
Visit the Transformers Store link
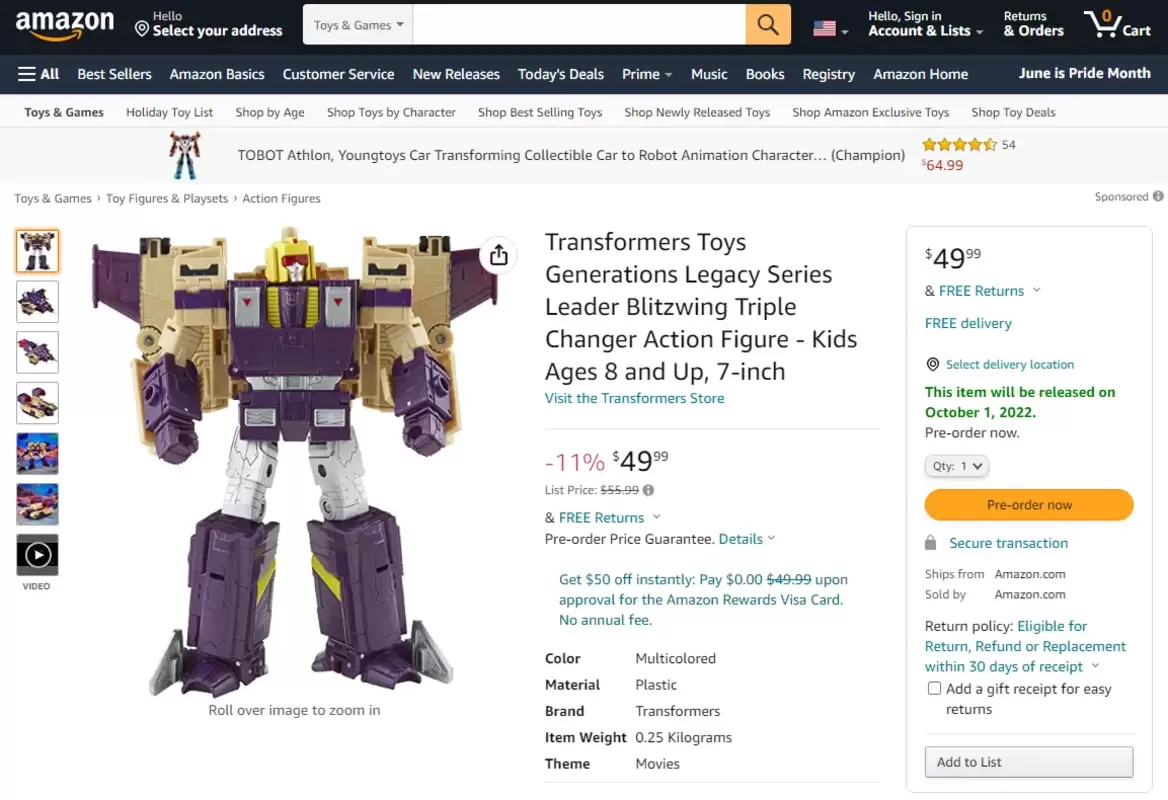click(x=634, y=398)
